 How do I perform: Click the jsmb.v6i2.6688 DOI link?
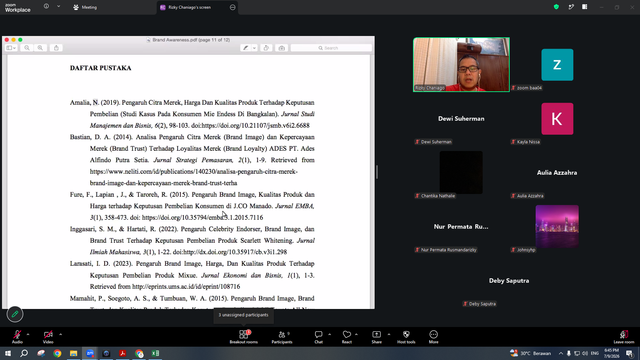pyautogui.click(x=256, y=125)
